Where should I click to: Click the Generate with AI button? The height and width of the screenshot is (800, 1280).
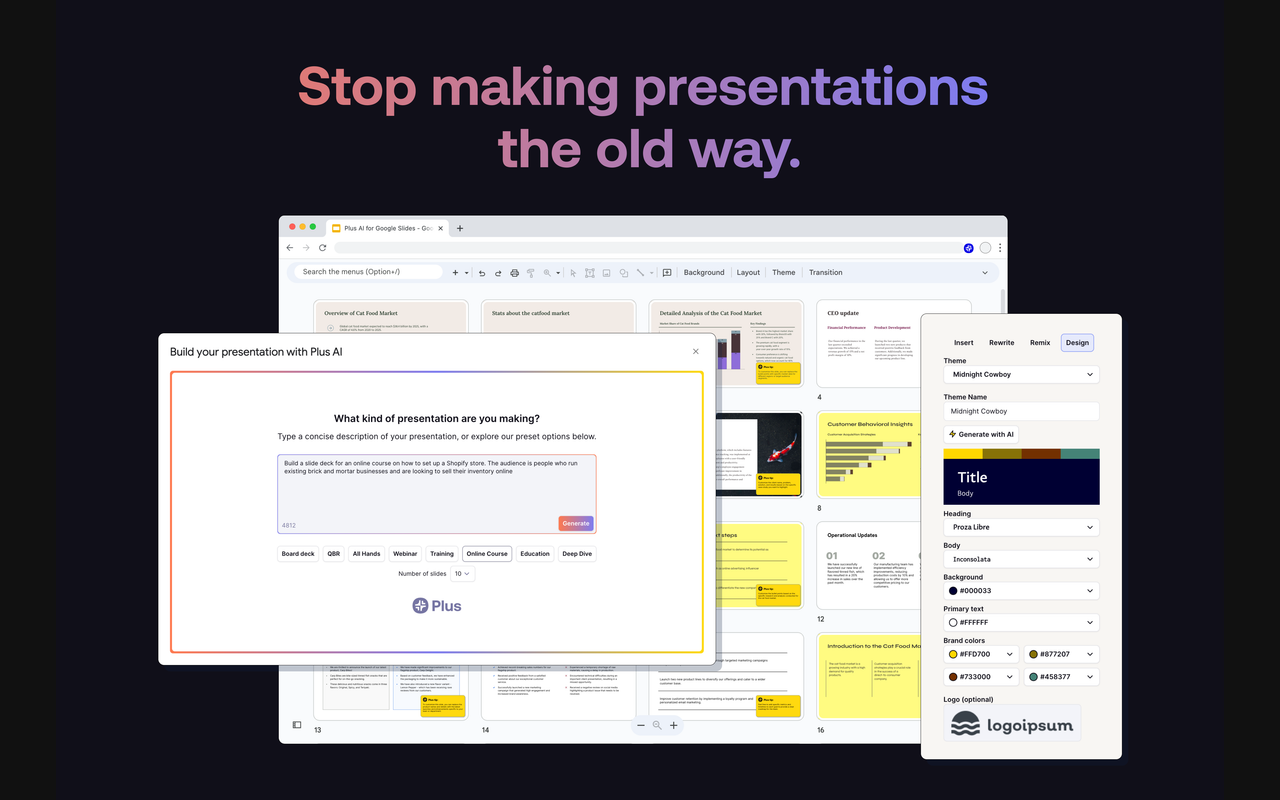coord(981,434)
